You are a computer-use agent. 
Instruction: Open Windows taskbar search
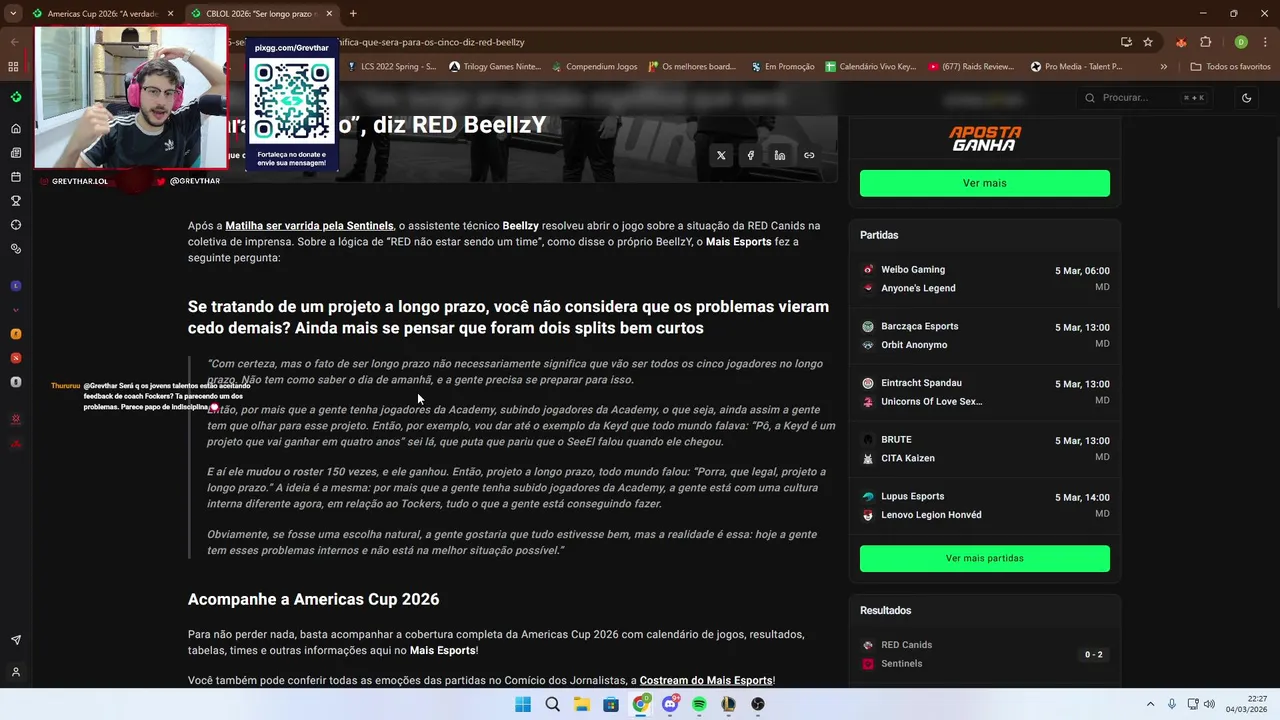tap(552, 704)
